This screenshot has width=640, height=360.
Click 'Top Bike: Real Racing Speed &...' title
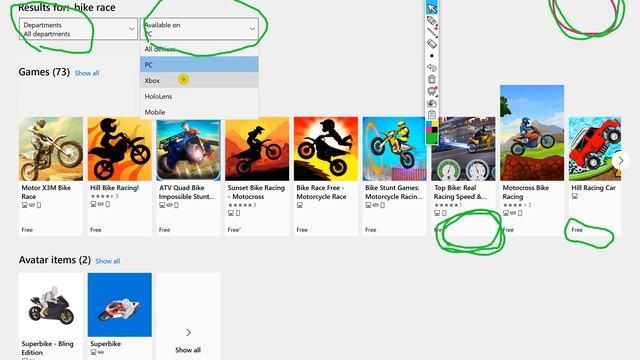click(x=460, y=192)
